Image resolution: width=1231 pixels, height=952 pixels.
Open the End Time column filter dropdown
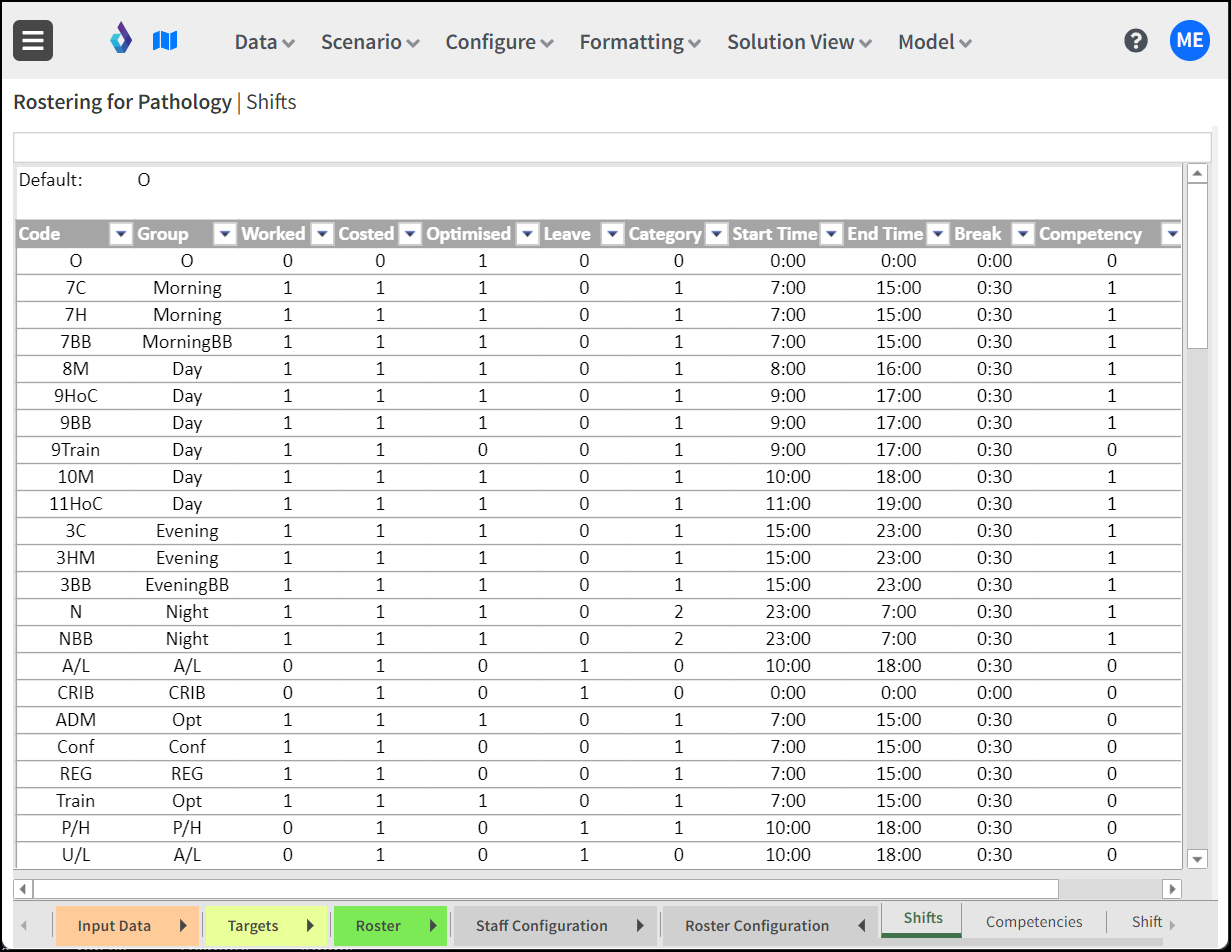pyautogui.click(x=938, y=234)
